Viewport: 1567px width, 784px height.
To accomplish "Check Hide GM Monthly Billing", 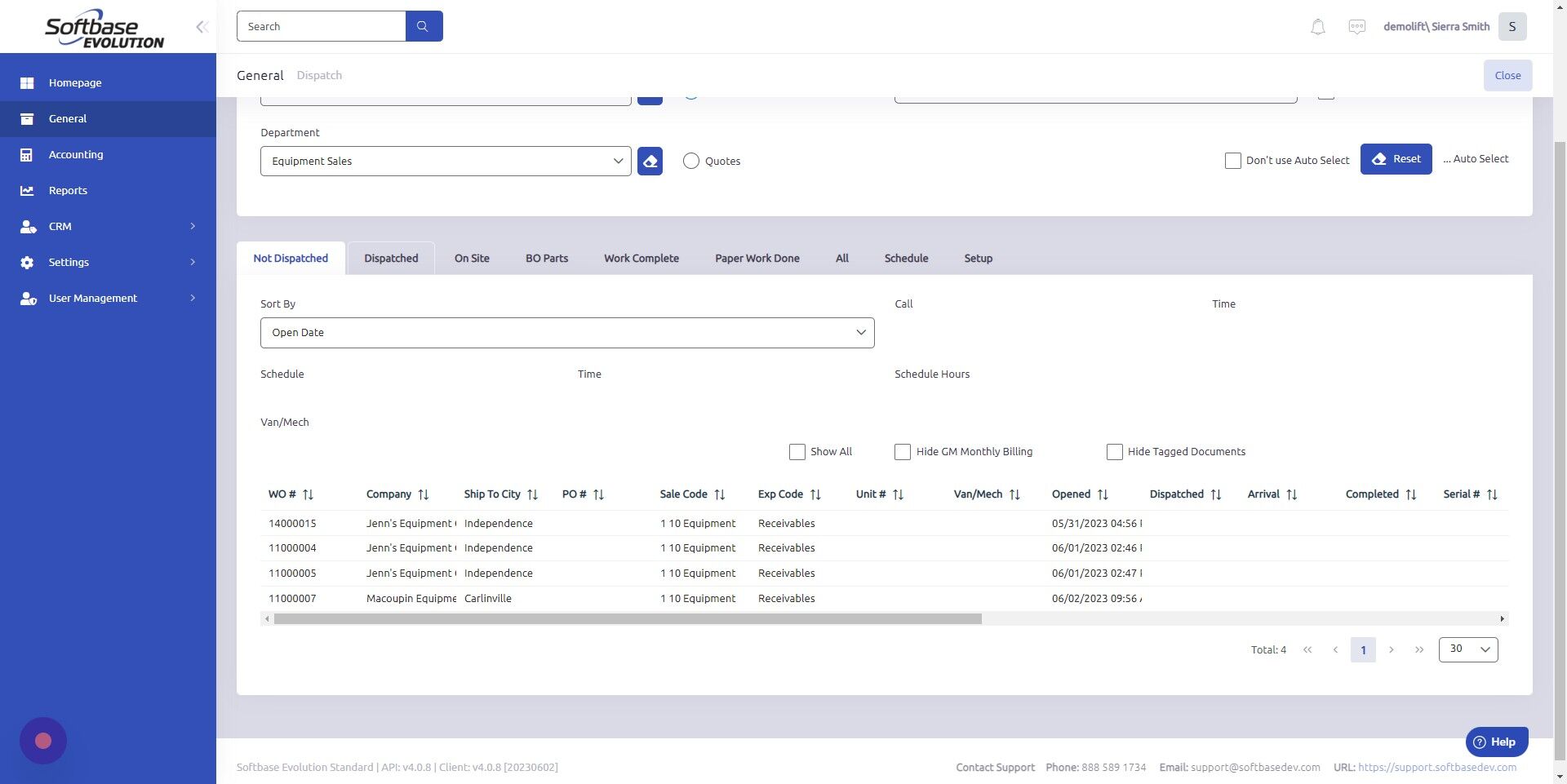I will [x=902, y=451].
